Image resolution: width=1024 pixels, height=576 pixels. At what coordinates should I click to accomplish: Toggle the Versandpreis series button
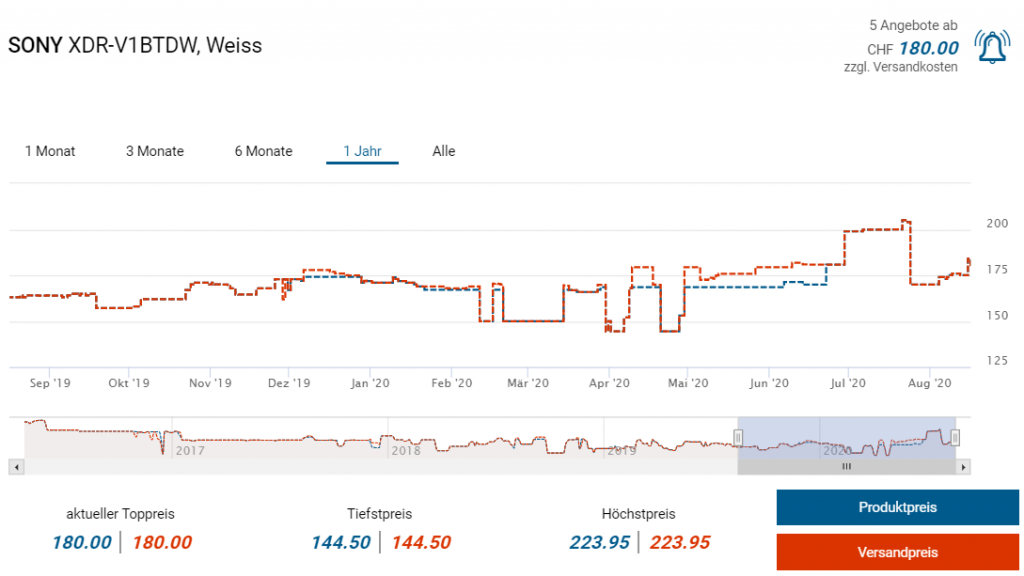click(897, 552)
